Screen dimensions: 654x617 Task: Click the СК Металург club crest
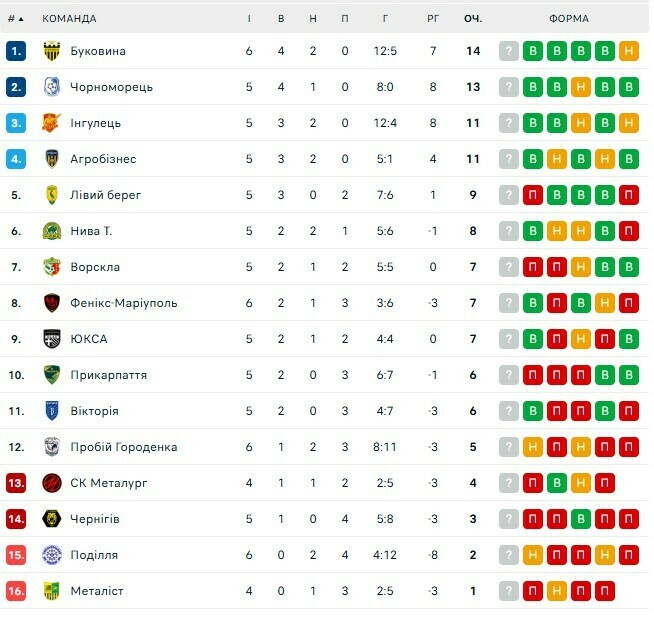point(52,483)
